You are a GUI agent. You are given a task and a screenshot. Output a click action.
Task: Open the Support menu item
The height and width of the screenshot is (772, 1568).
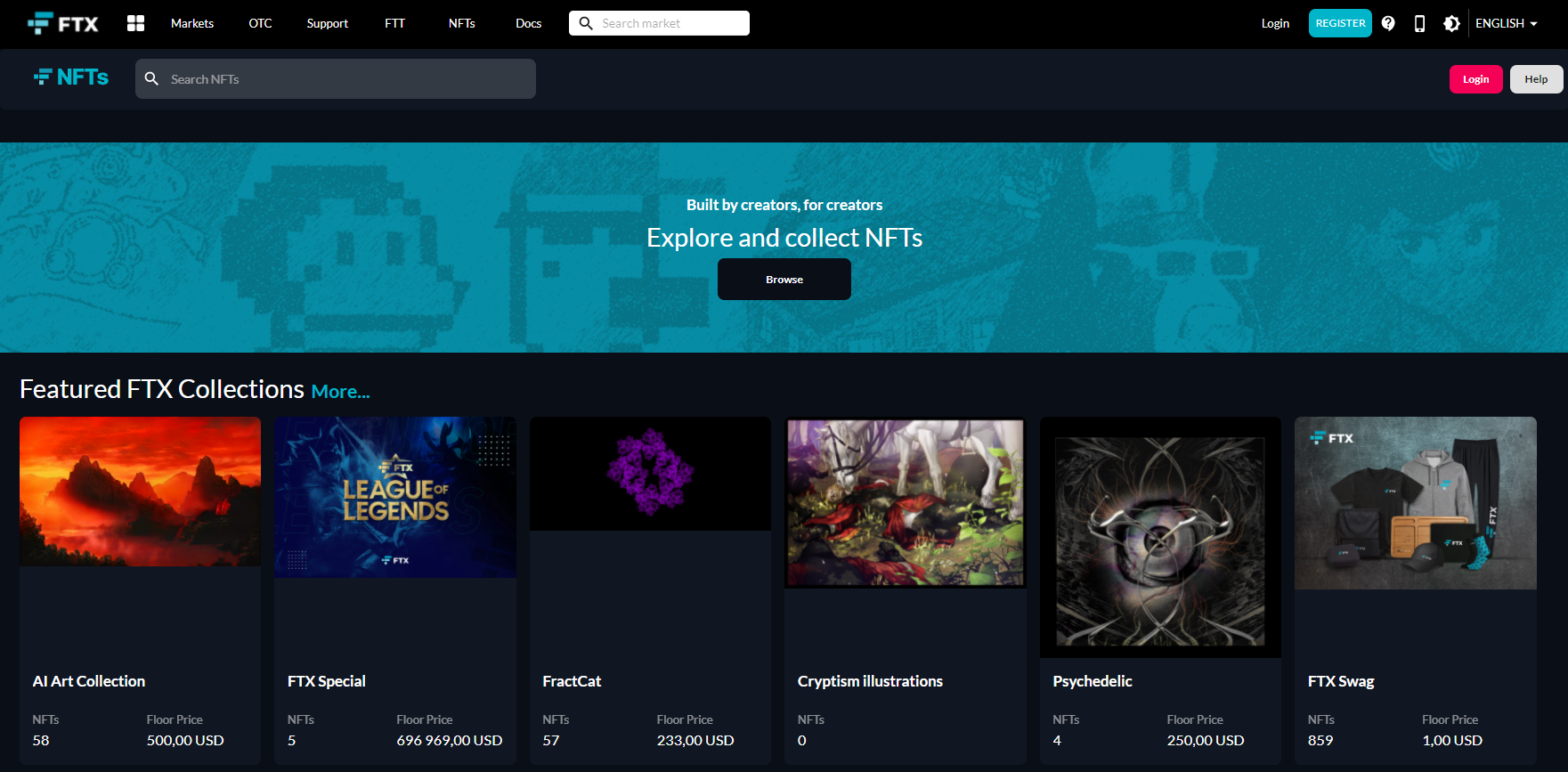(327, 23)
